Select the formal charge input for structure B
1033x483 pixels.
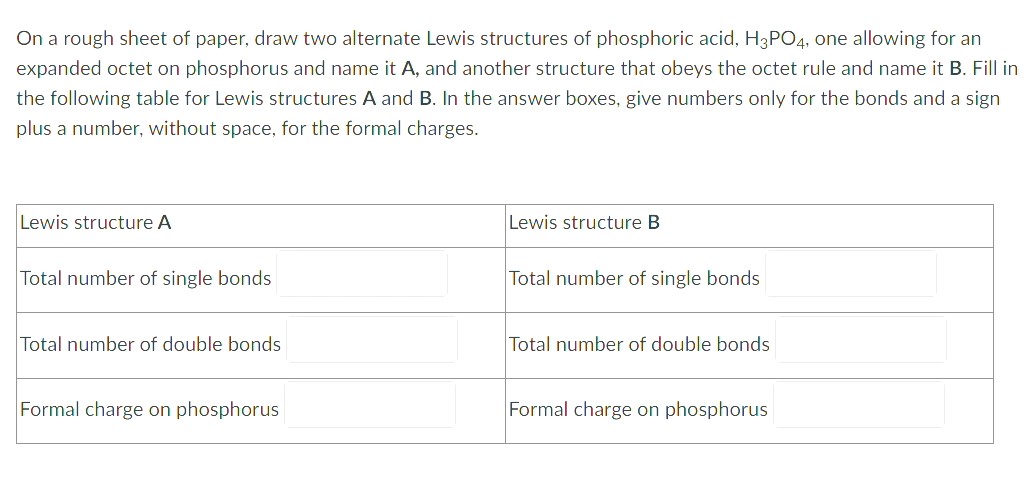click(858, 405)
